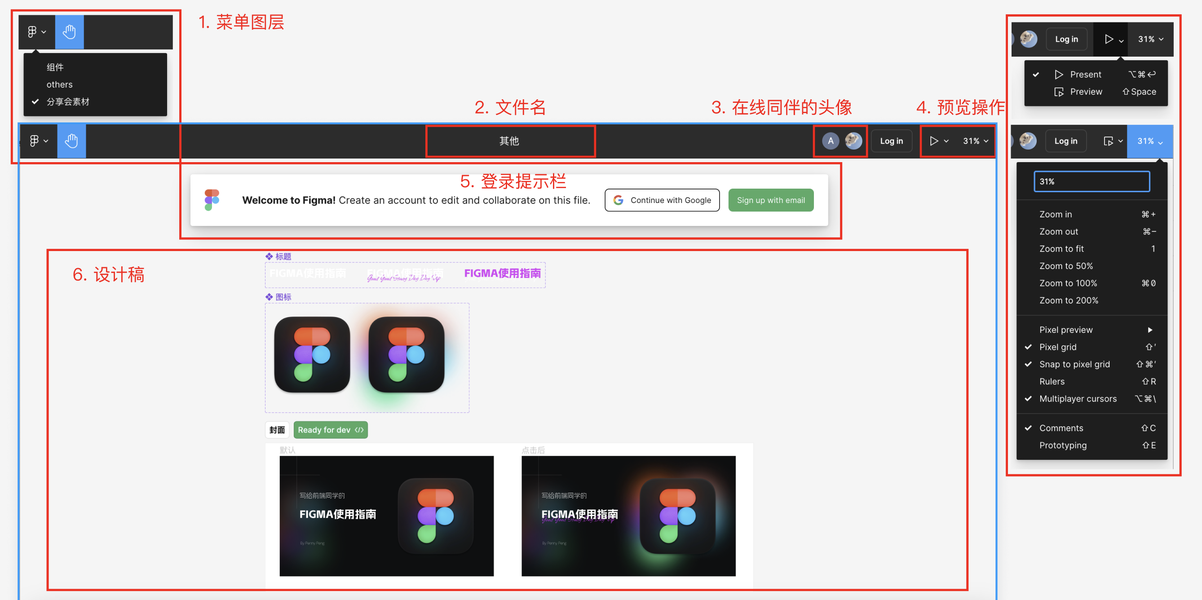
Task: Click the Figma logo in the Welcome banner
Action: (211, 200)
